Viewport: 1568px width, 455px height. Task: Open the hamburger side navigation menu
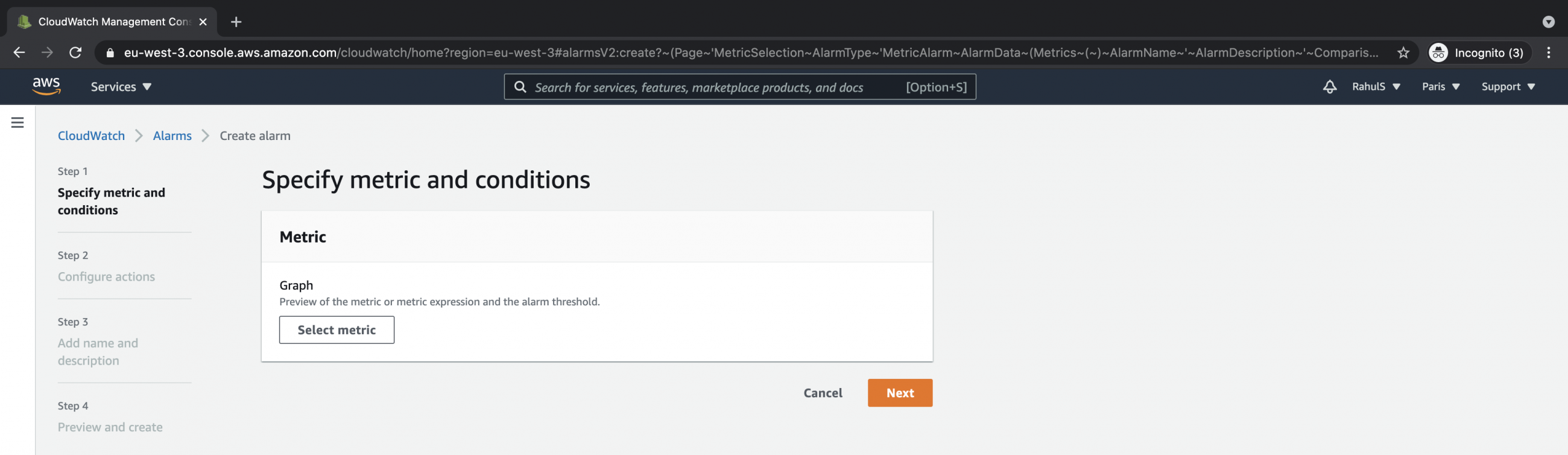(17, 122)
